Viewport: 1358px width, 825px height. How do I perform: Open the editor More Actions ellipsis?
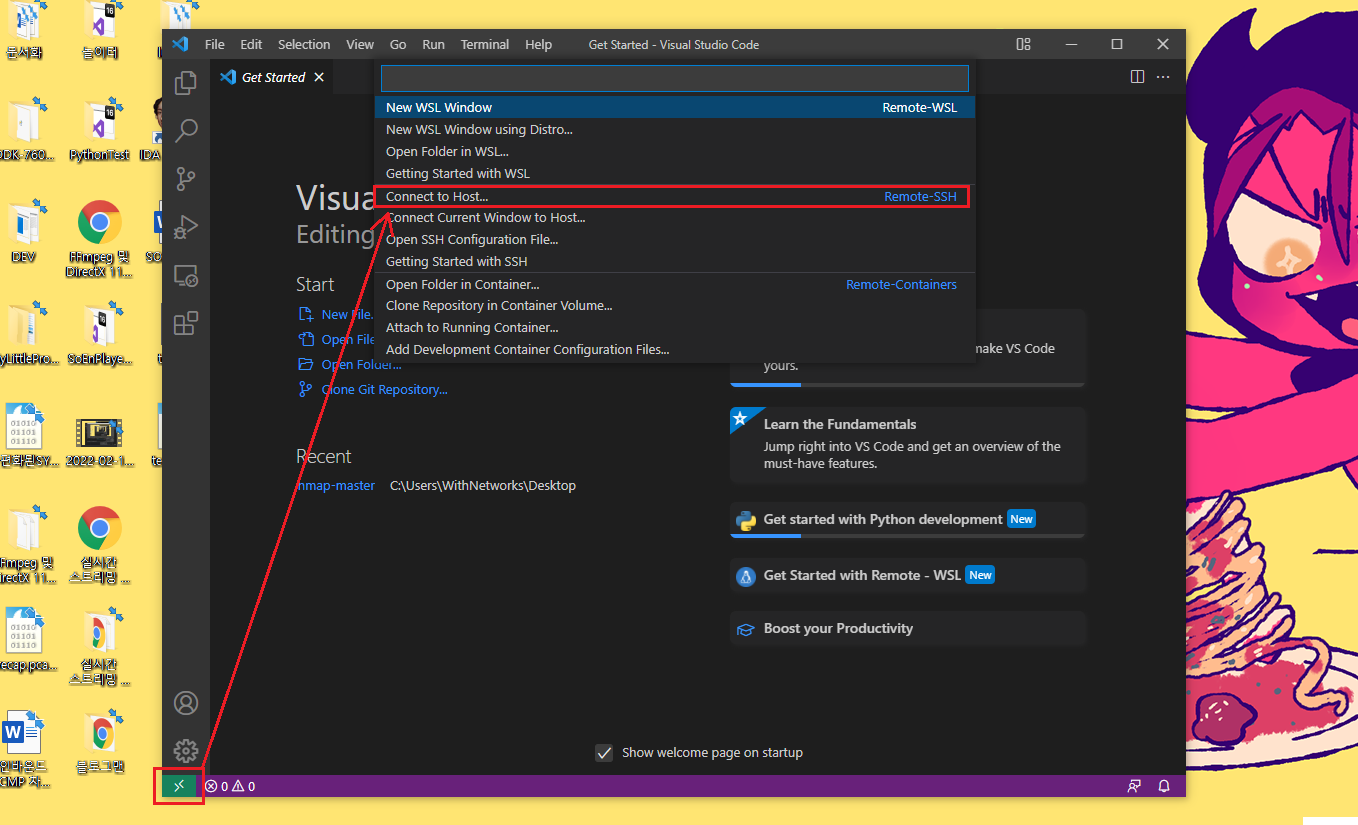(x=1163, y=77)
